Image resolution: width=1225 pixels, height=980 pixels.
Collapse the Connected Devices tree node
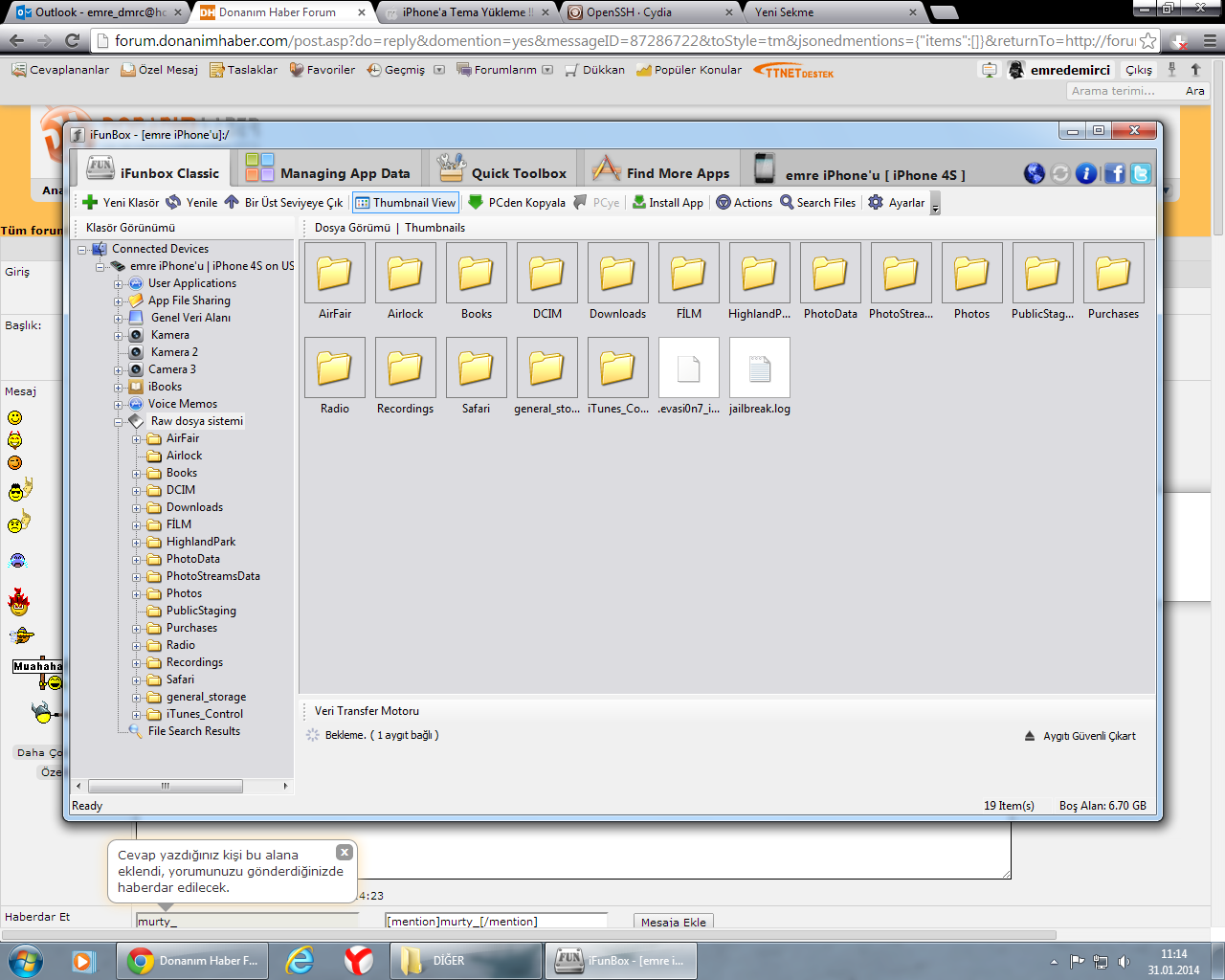[83, 250]
